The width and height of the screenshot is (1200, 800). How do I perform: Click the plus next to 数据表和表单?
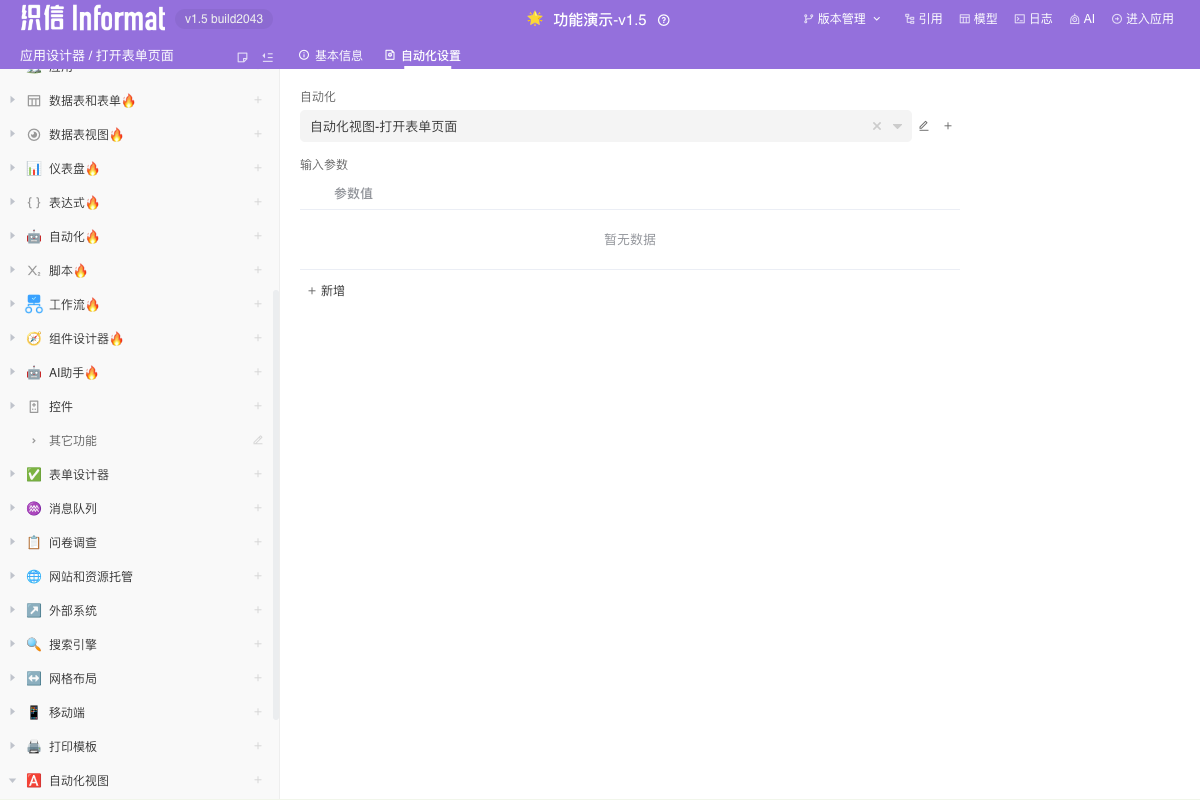(258, 100)
